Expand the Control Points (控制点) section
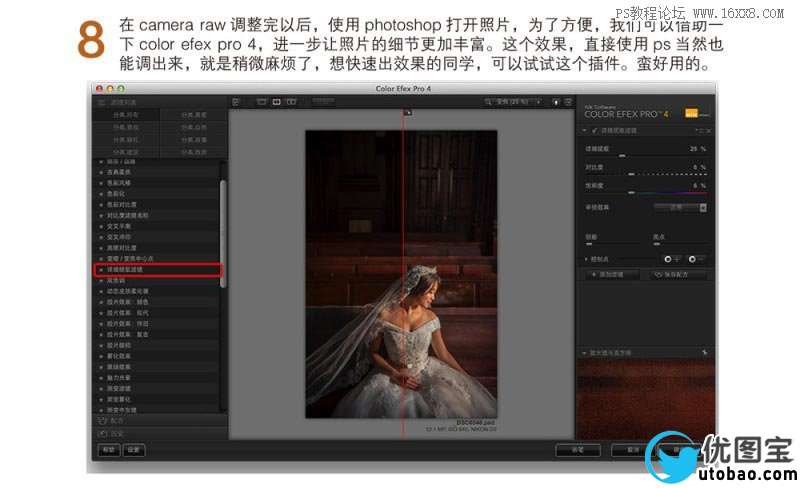 pyautogui.click(x=586, y=259)
